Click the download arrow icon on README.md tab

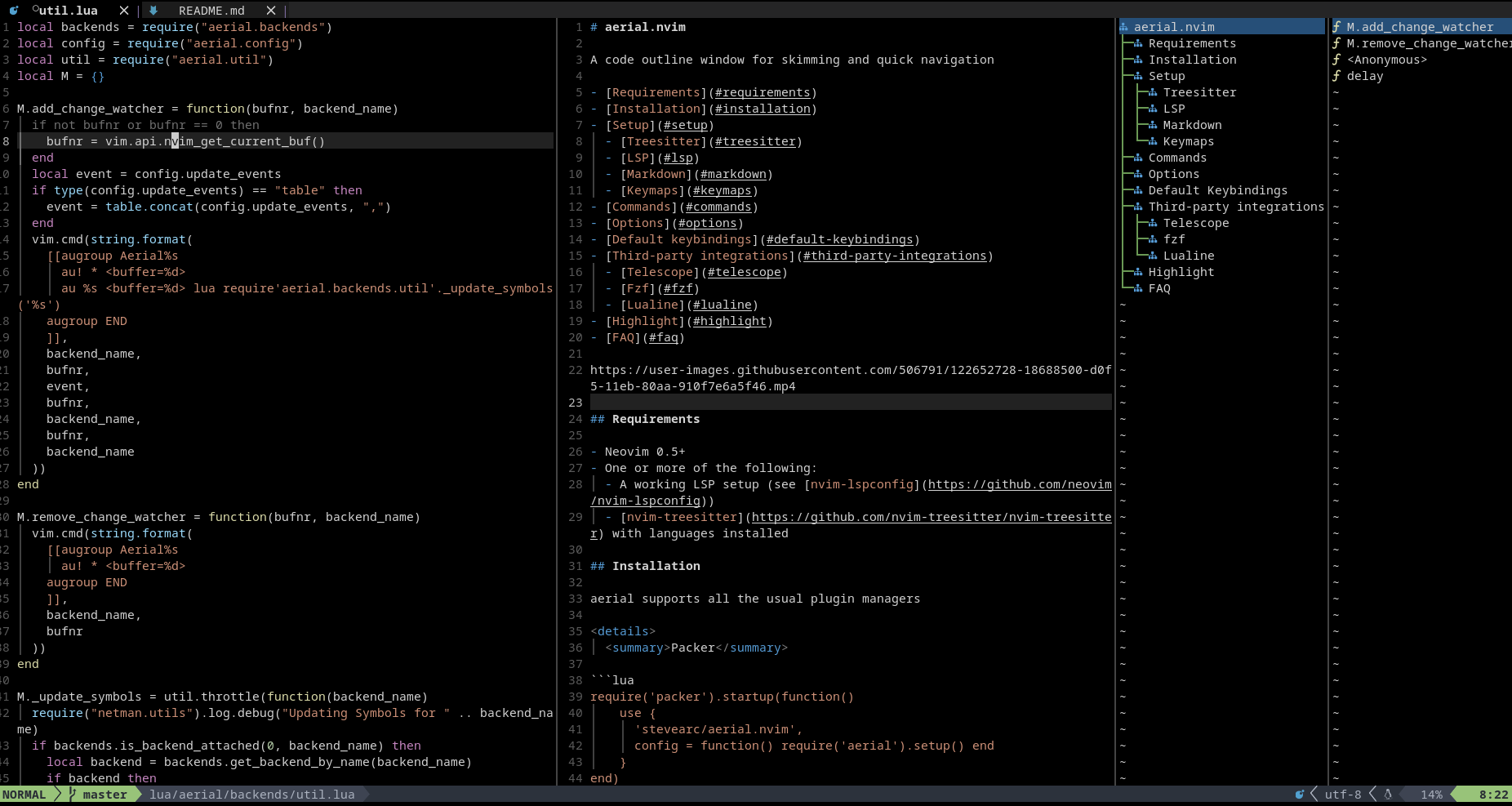pos(153,11)
